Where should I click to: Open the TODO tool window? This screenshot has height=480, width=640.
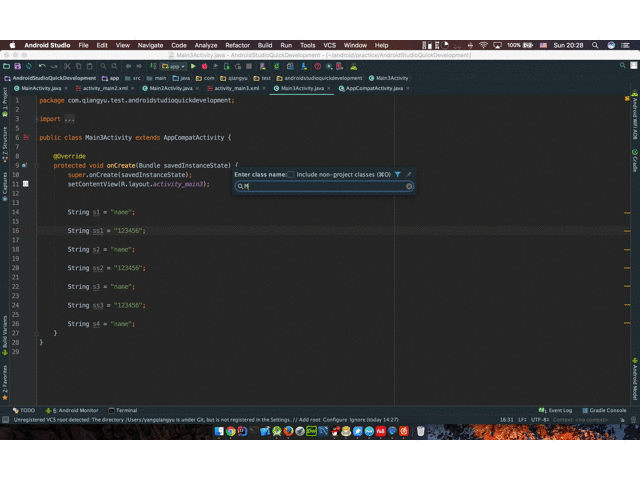(24, 410)
